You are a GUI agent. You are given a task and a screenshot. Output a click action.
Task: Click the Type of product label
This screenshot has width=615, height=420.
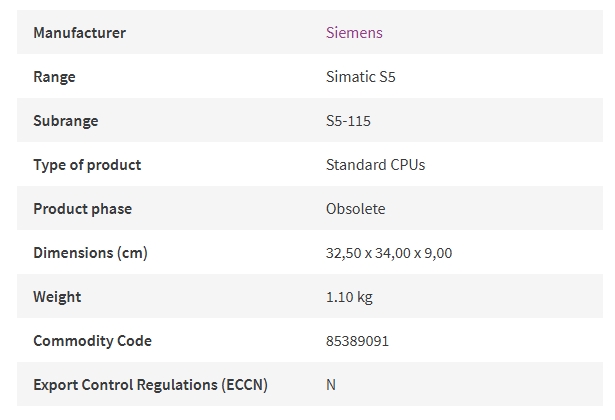tap(87, 165)
